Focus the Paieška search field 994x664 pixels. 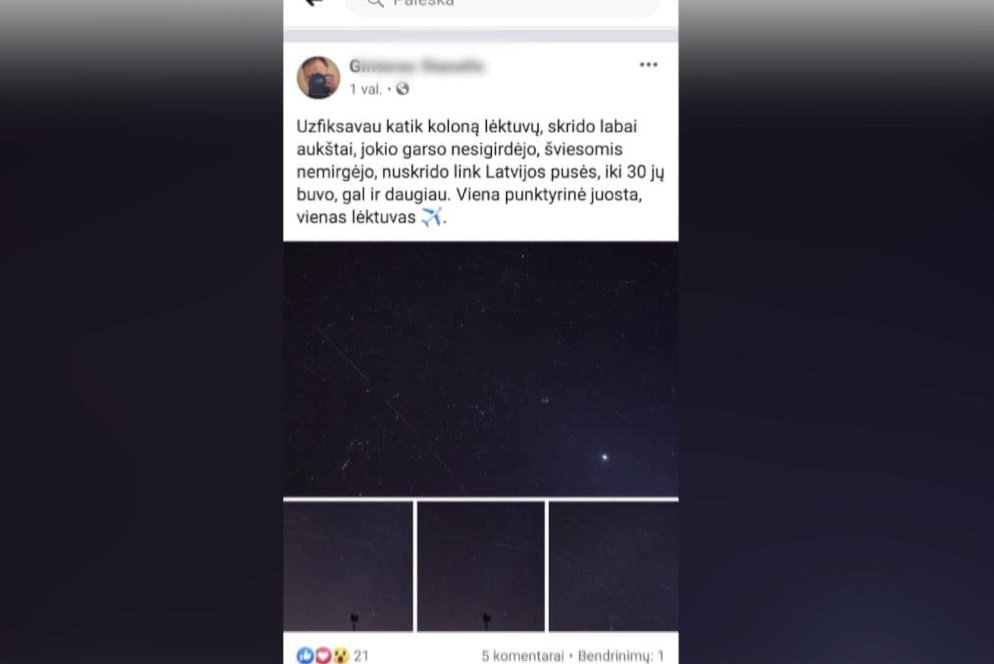[x=503, y=5]
